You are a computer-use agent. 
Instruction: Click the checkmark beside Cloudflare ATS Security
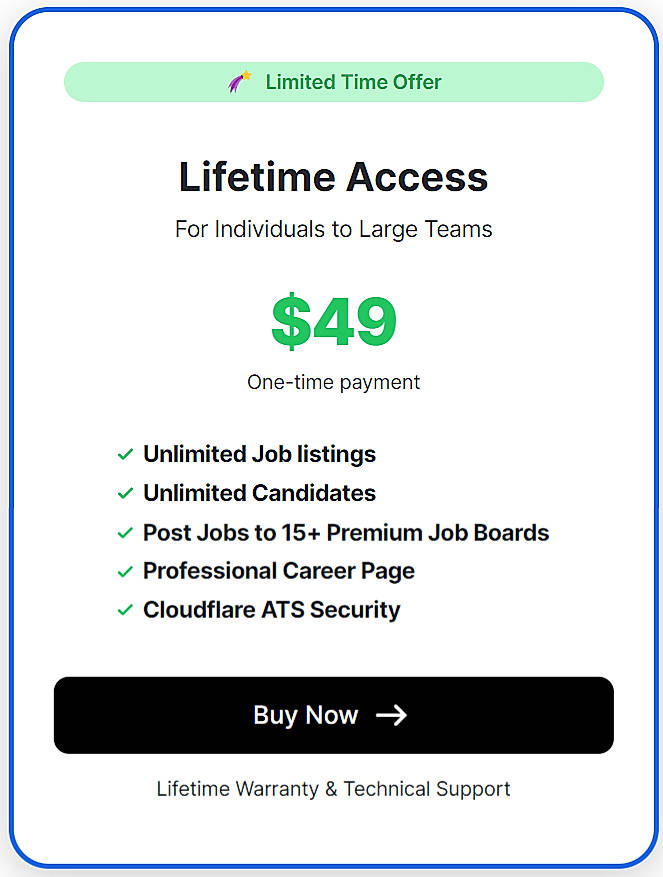tap(124, 610)
